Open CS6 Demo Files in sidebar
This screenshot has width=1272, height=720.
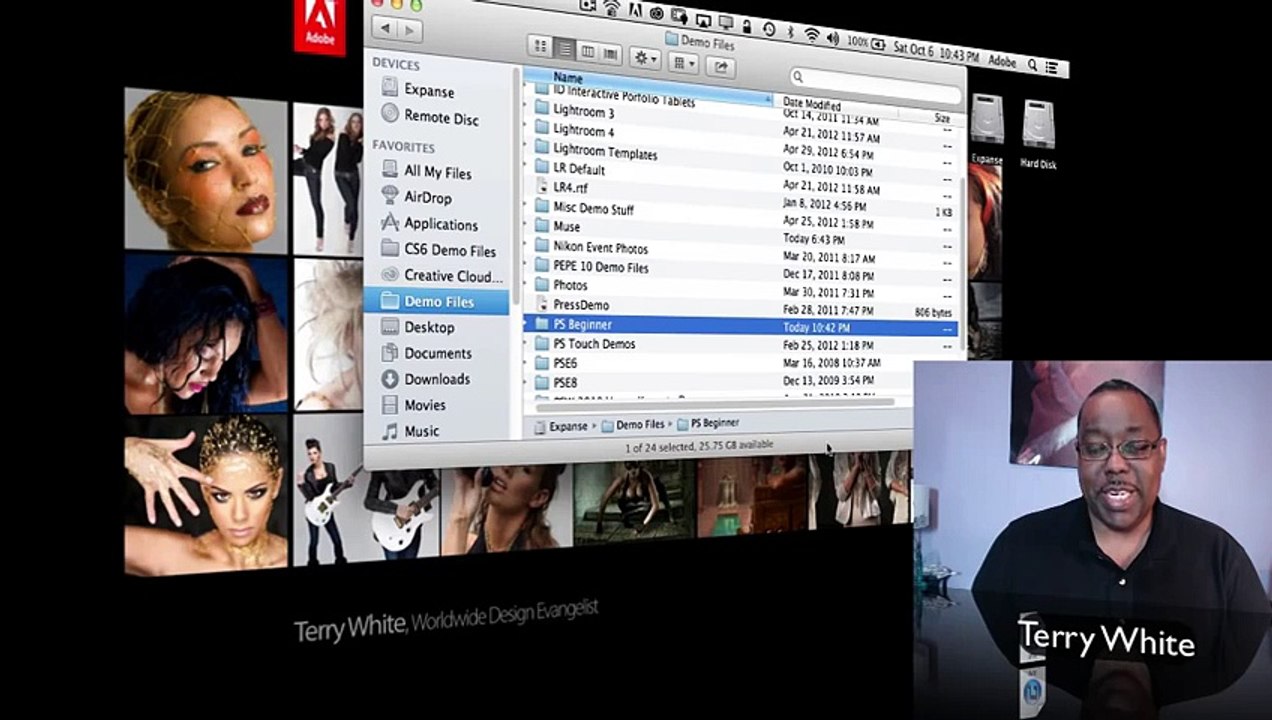point(449,250)
